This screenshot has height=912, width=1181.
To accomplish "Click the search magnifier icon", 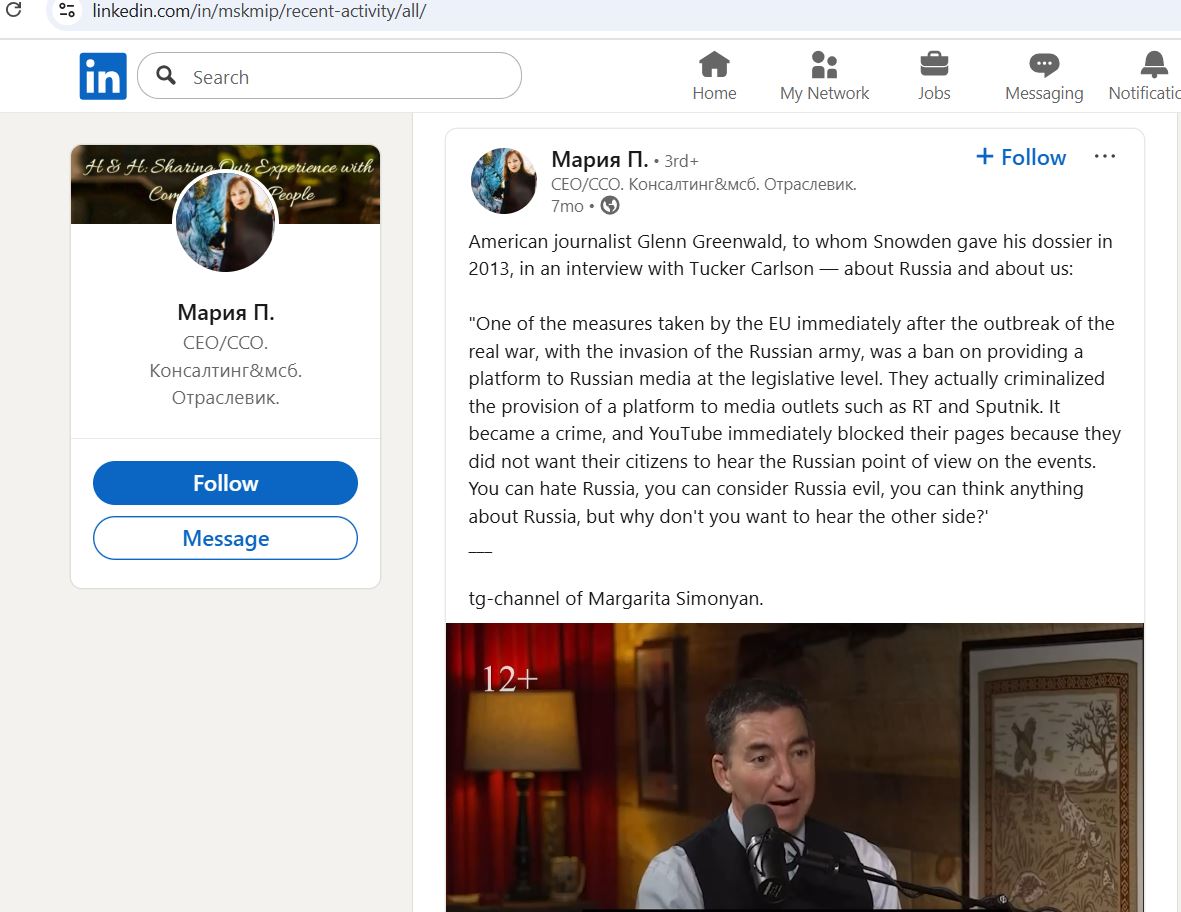I will tap(166, 75).
